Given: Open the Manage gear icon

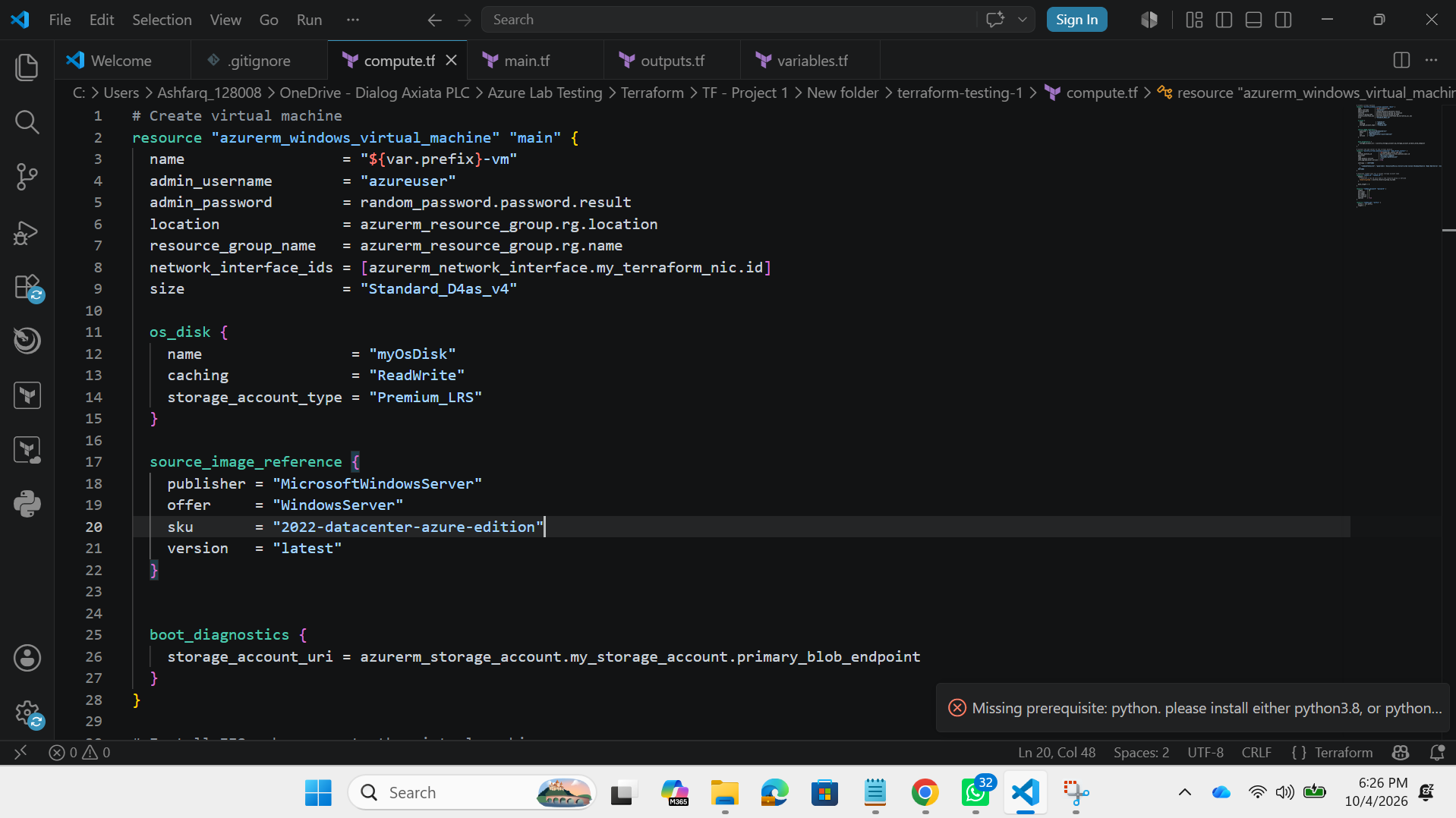Looking at the screenshot, I should [27, 713].
